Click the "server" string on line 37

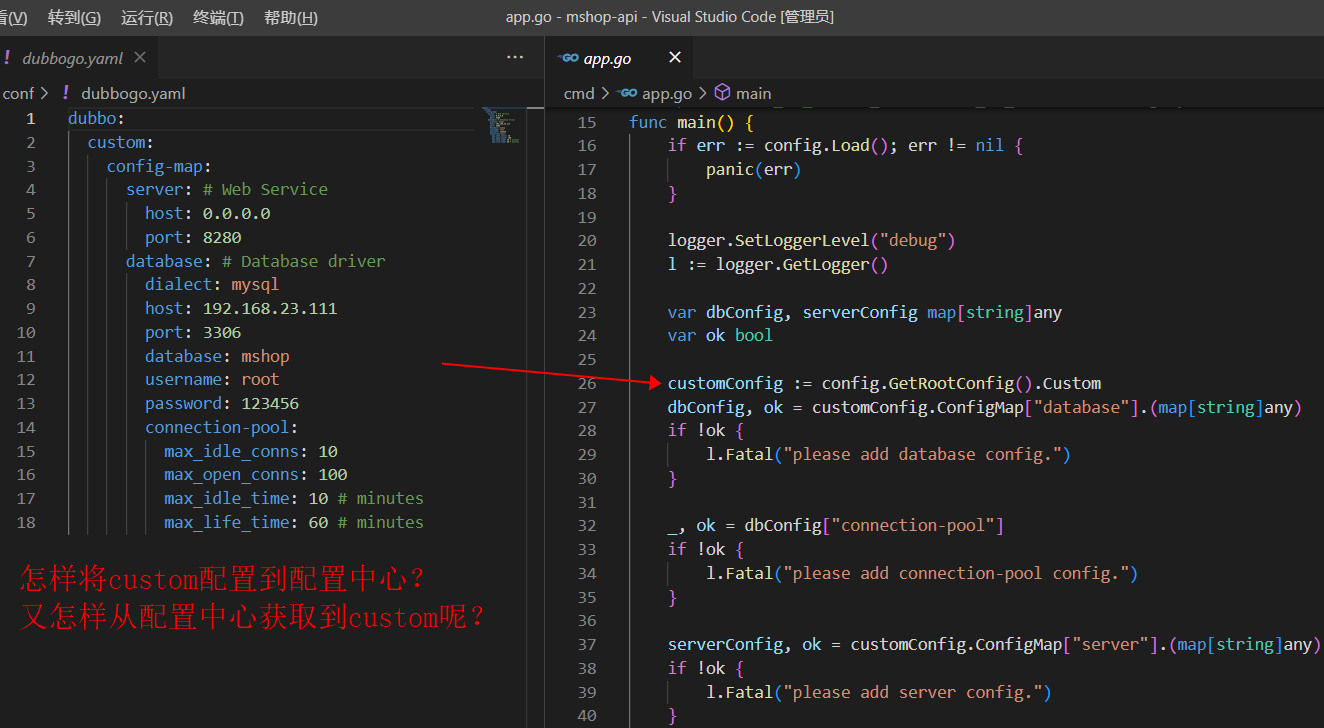pos(1110,645)
